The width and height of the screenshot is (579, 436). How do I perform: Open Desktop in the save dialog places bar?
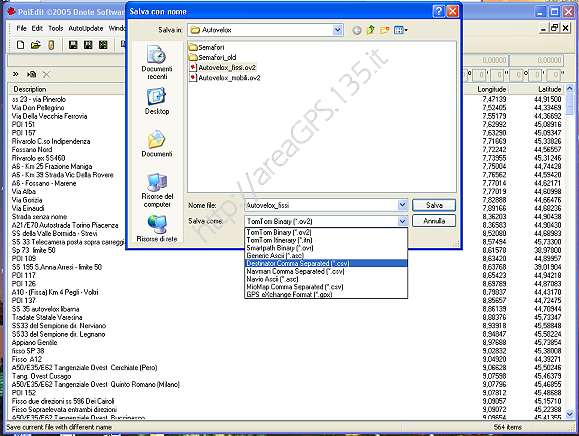(157, 101)
